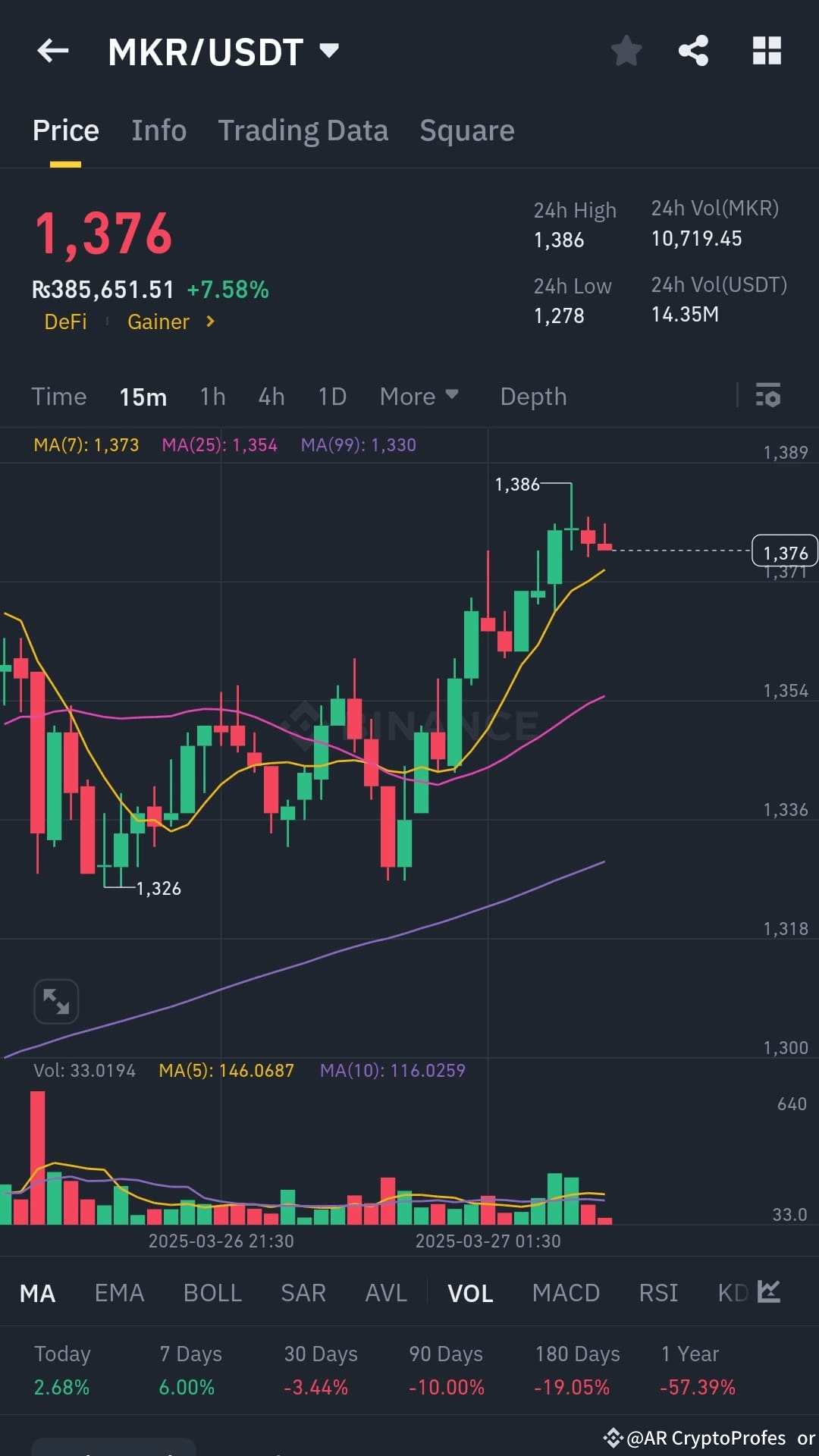Switch to the Trading Data tab
The image size is (819, 1456).
pos(303,130)
